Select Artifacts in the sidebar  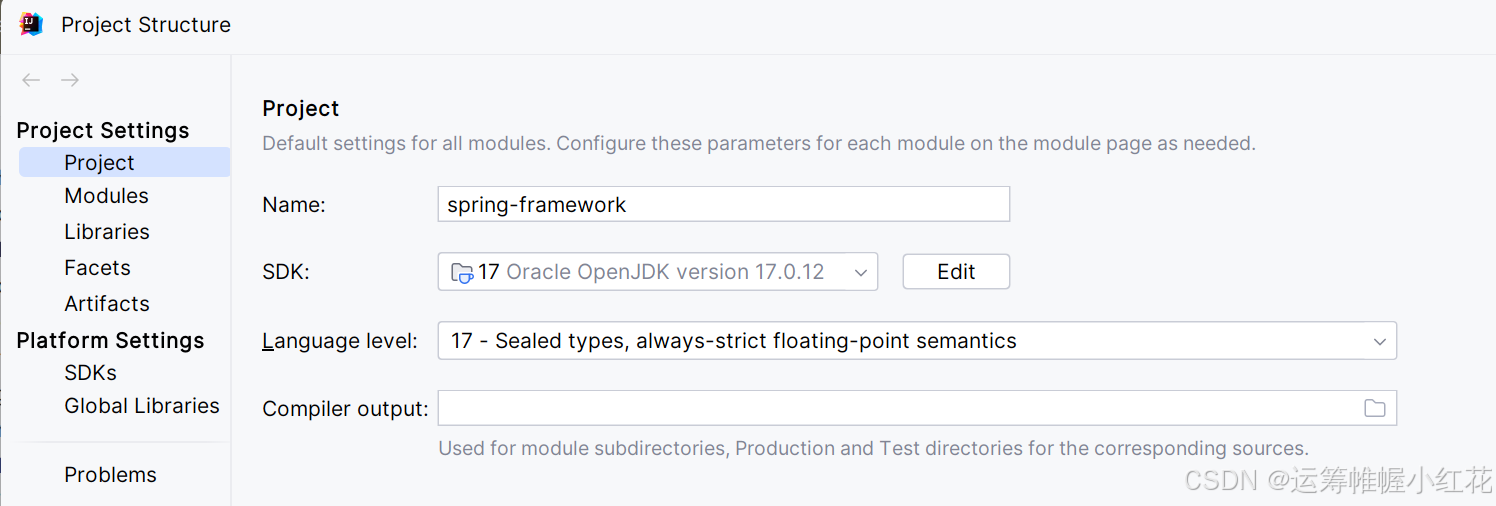pyautogui.click(x=106, y=304)
